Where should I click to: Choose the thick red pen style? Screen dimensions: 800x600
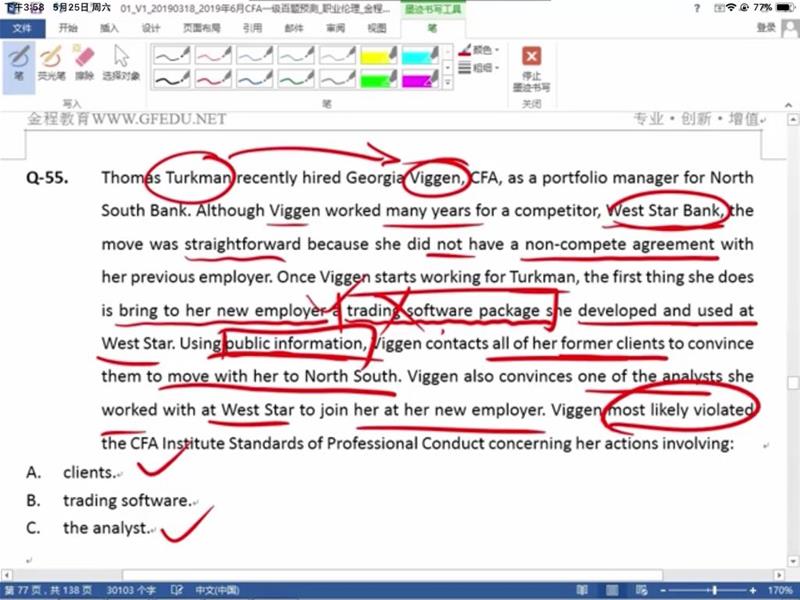(x=213, y=79)
